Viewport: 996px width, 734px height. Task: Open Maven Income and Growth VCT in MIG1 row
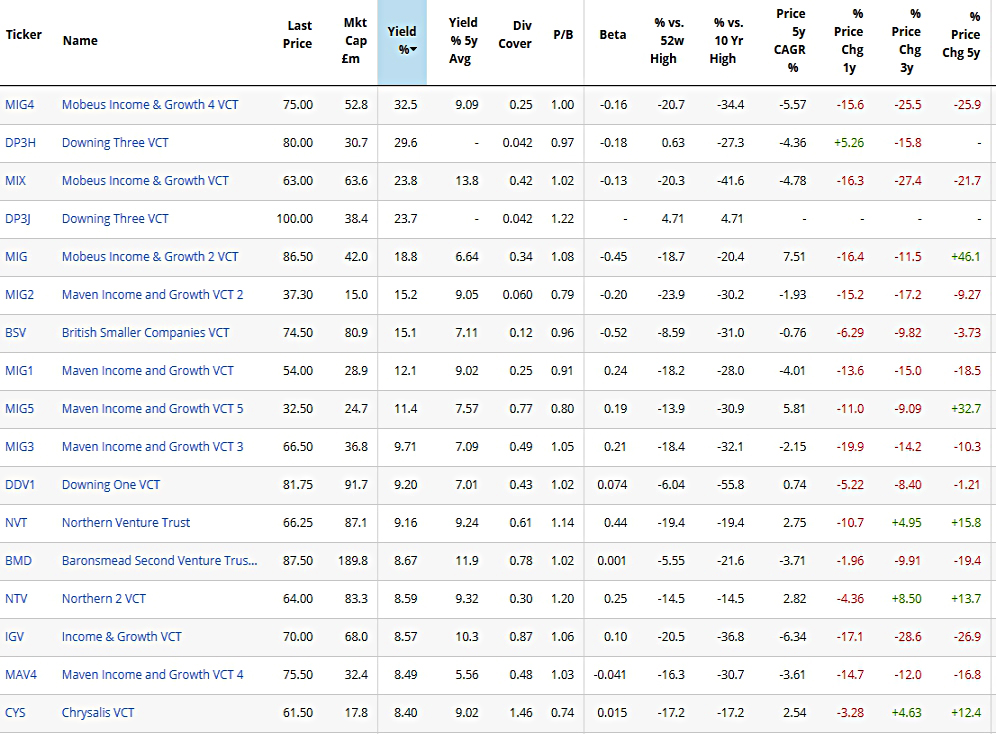point(147,371)
